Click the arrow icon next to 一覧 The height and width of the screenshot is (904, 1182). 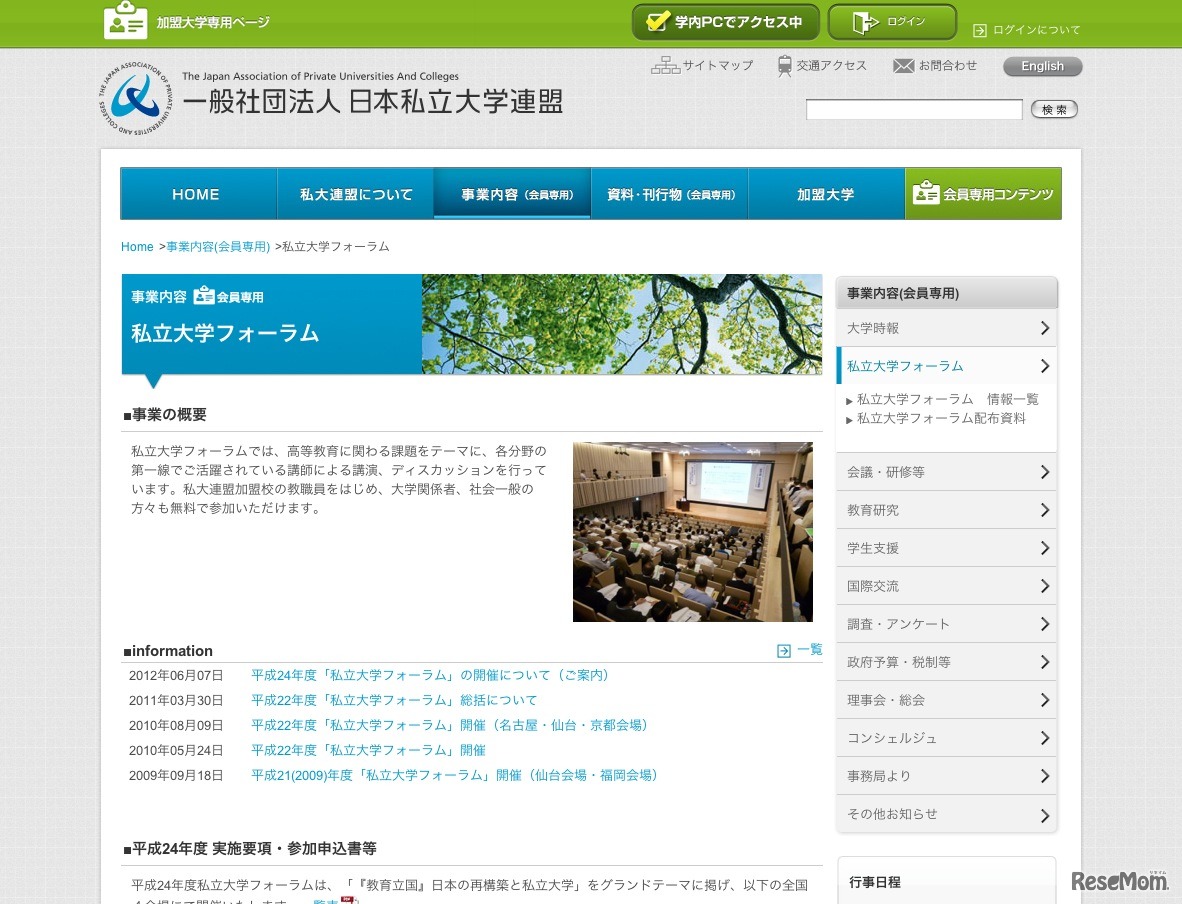(x=784, y=651)
